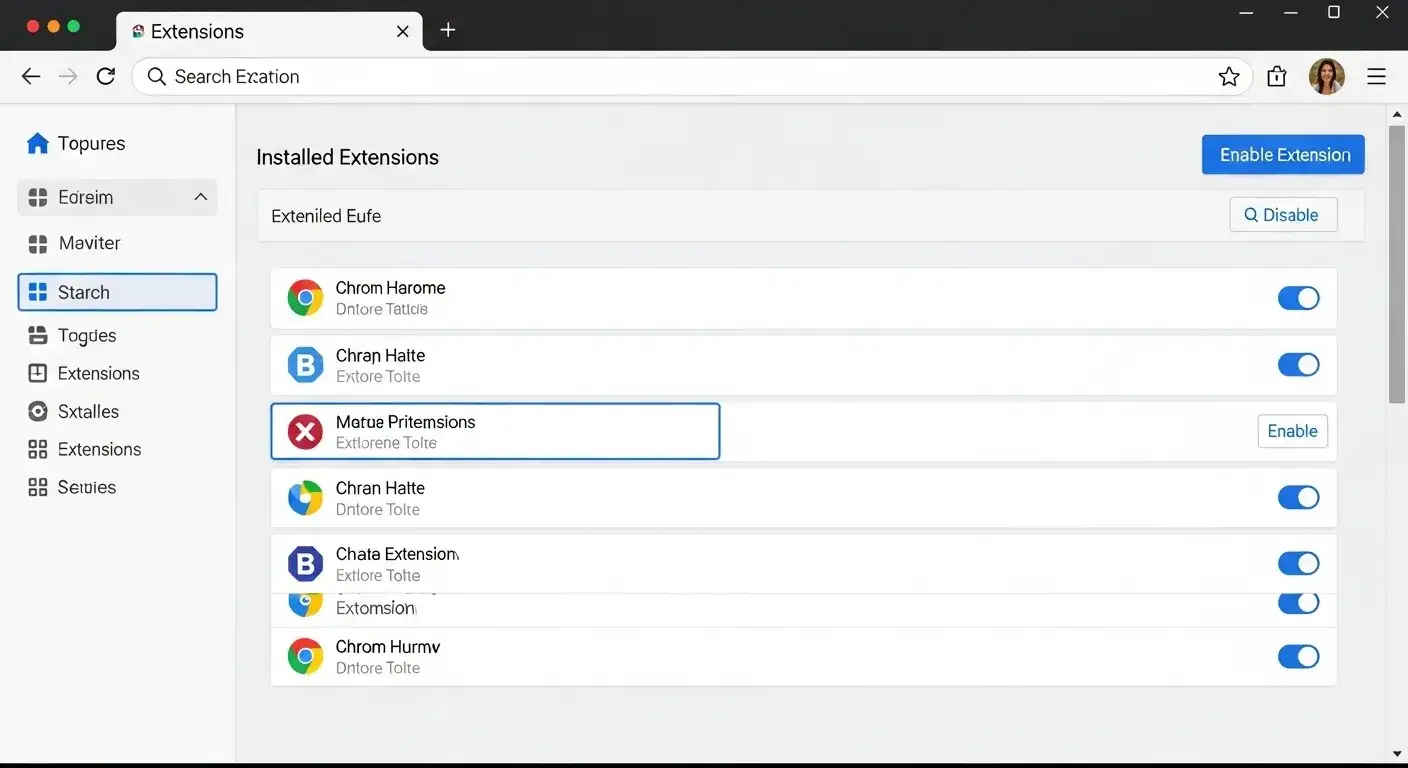
Task: Toggle Chata Extension off
Action: tap(1298, 563)
